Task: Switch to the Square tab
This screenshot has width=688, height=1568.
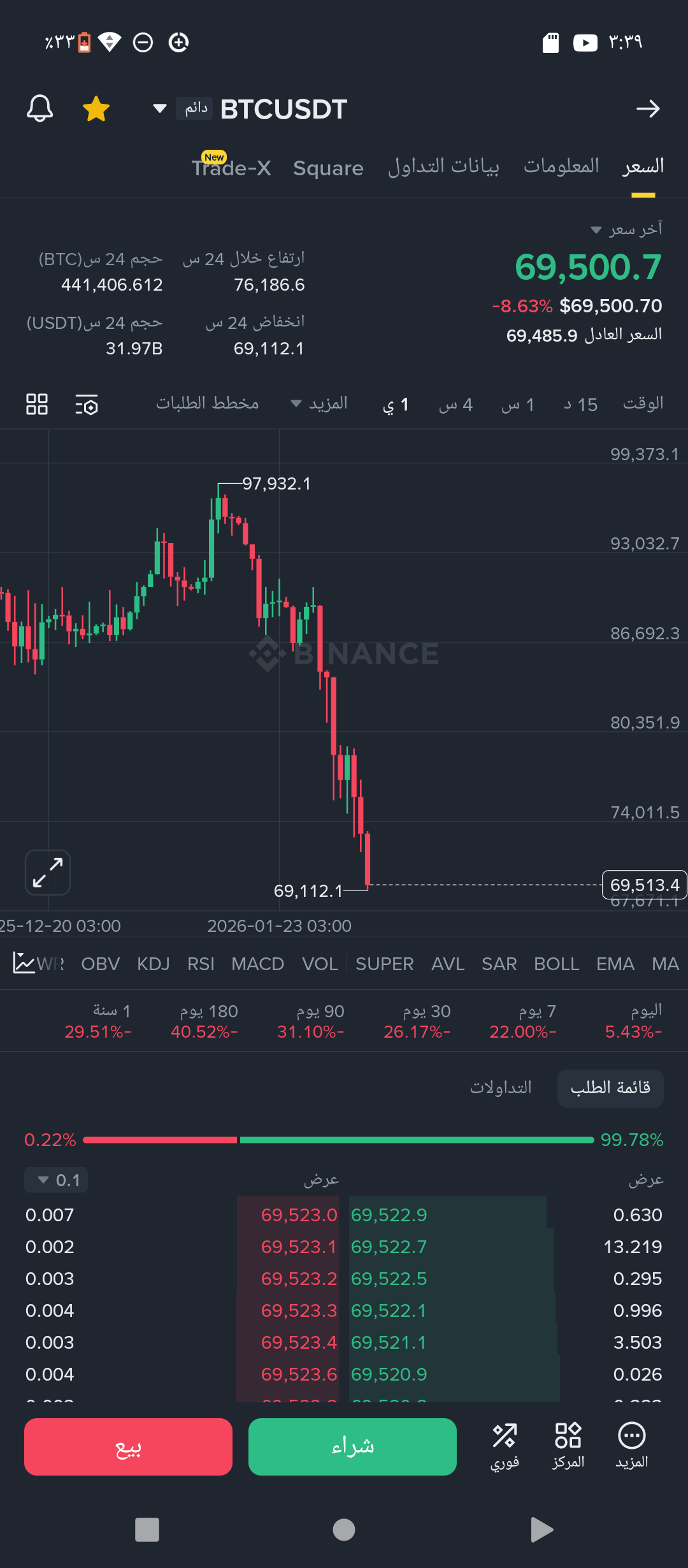Action: 328,168
